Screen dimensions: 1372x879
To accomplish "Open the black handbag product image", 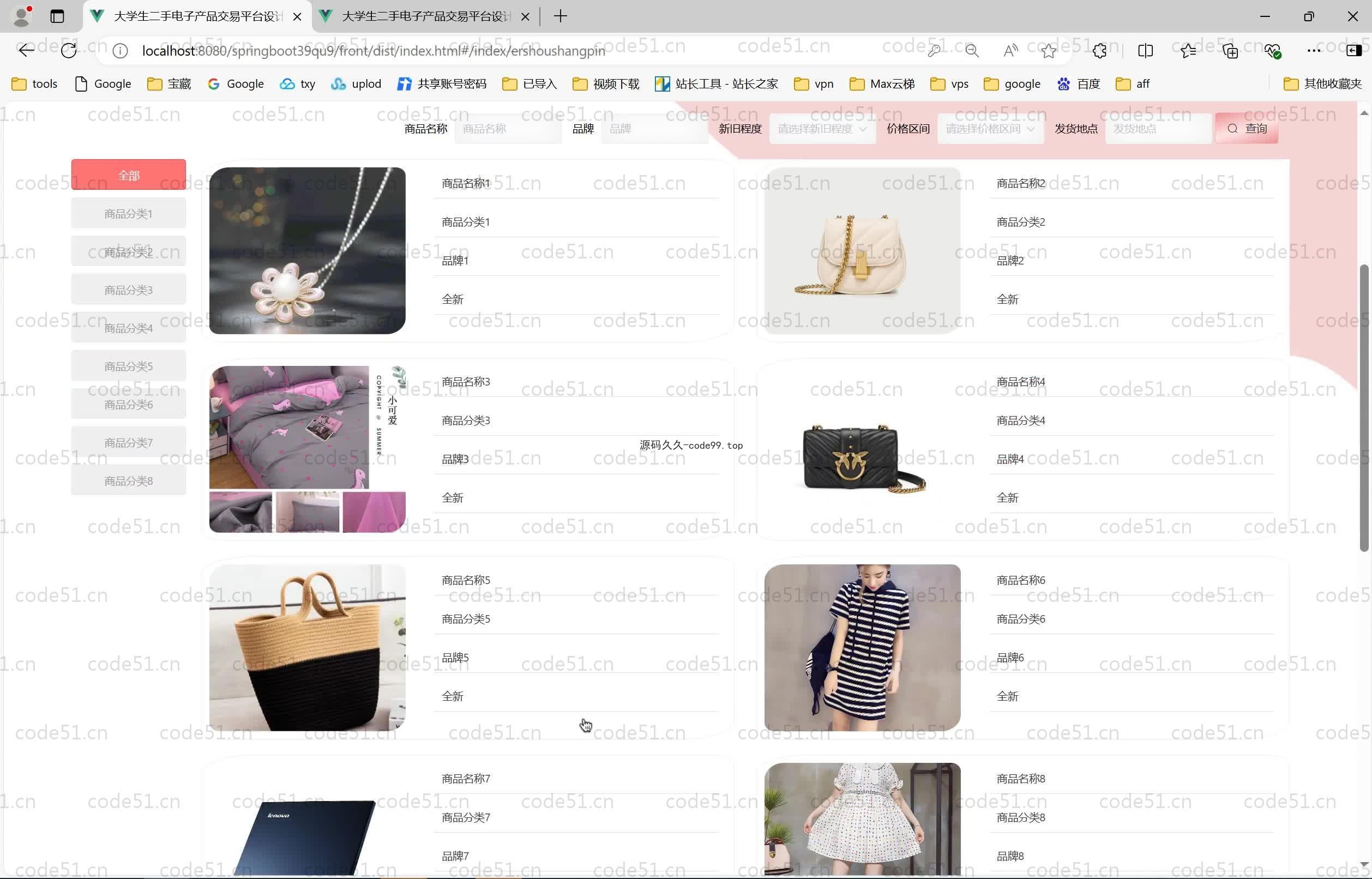I will coord(862,449).
